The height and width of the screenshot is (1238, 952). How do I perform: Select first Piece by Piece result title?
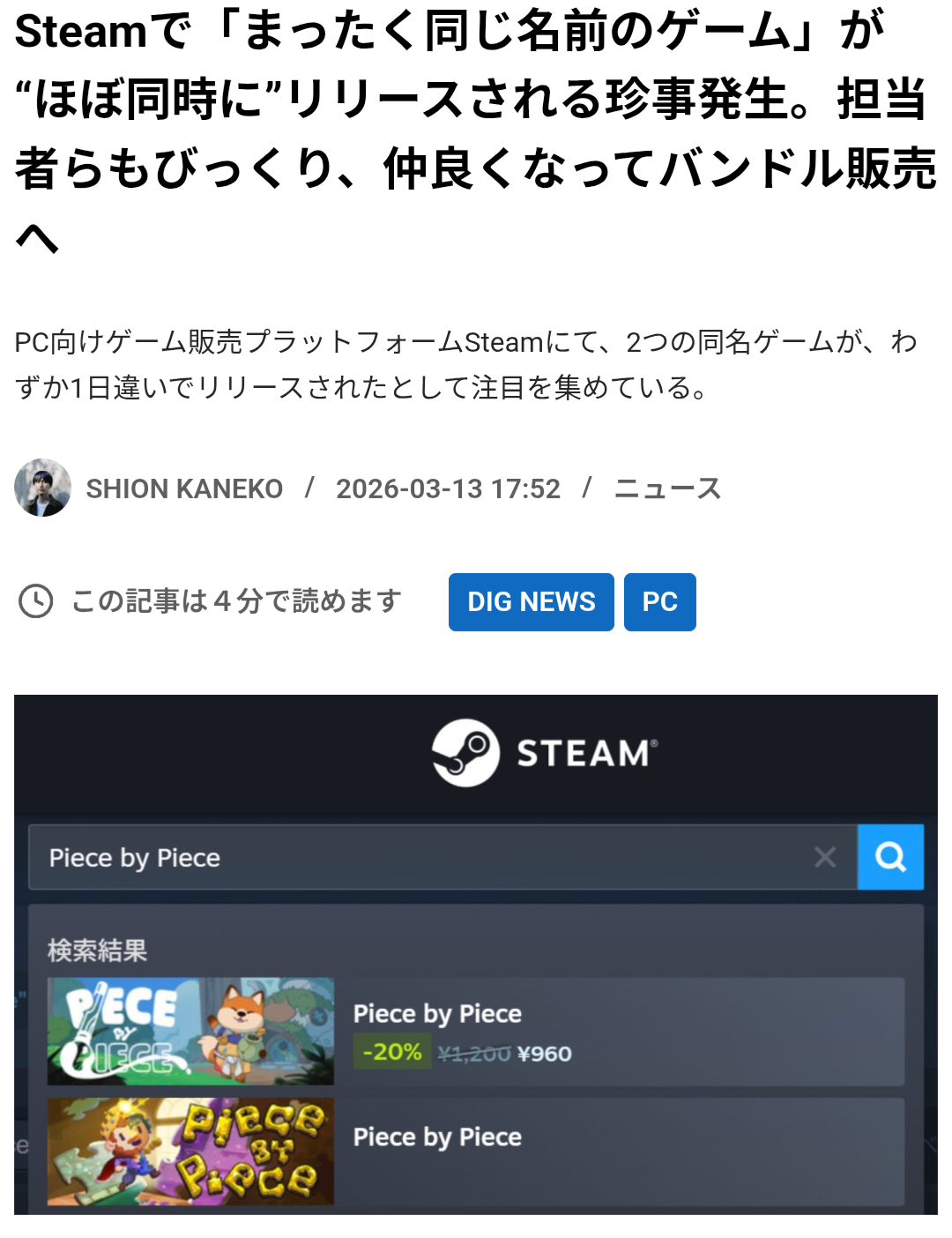click(437, 1014)
